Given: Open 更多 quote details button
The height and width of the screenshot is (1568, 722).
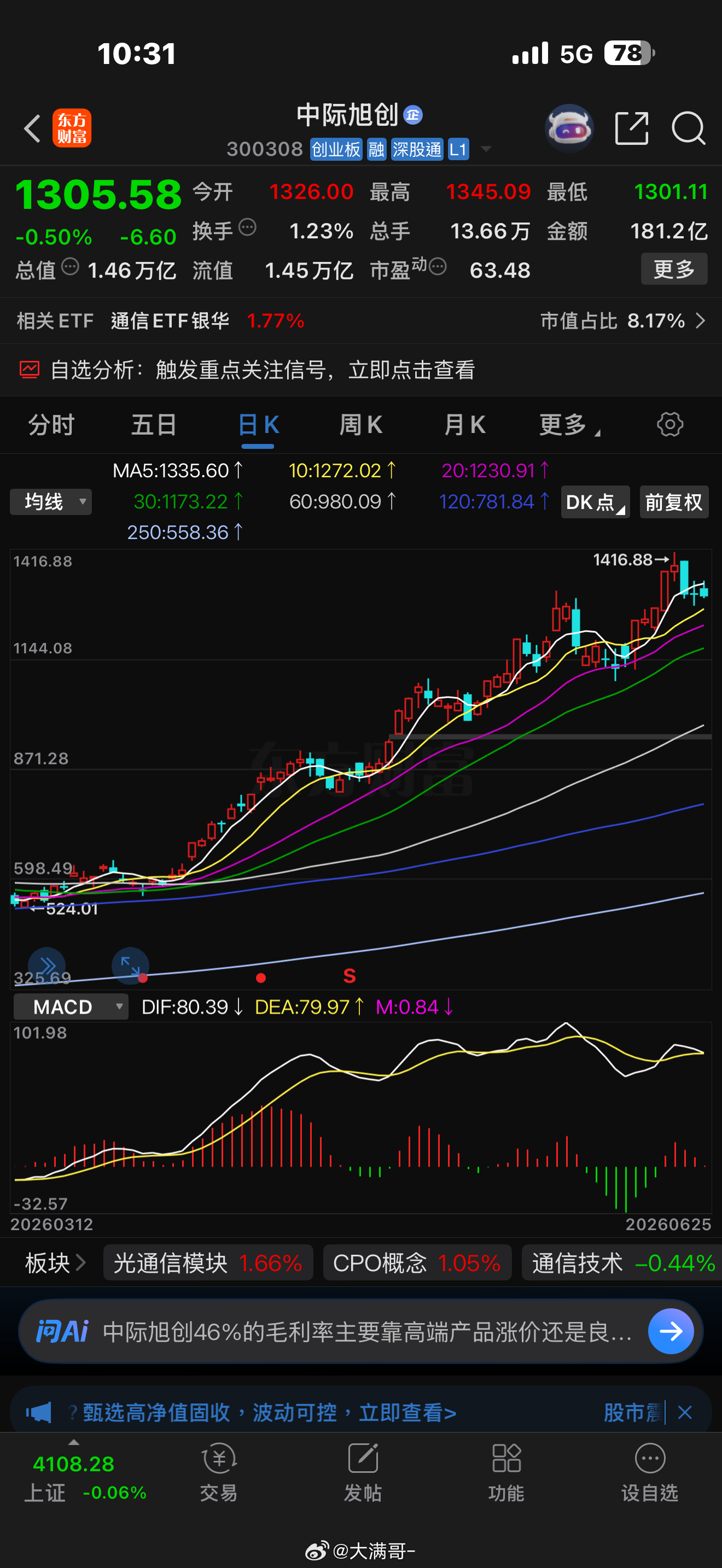Looking at the screenshot, I should pos(674,269).
